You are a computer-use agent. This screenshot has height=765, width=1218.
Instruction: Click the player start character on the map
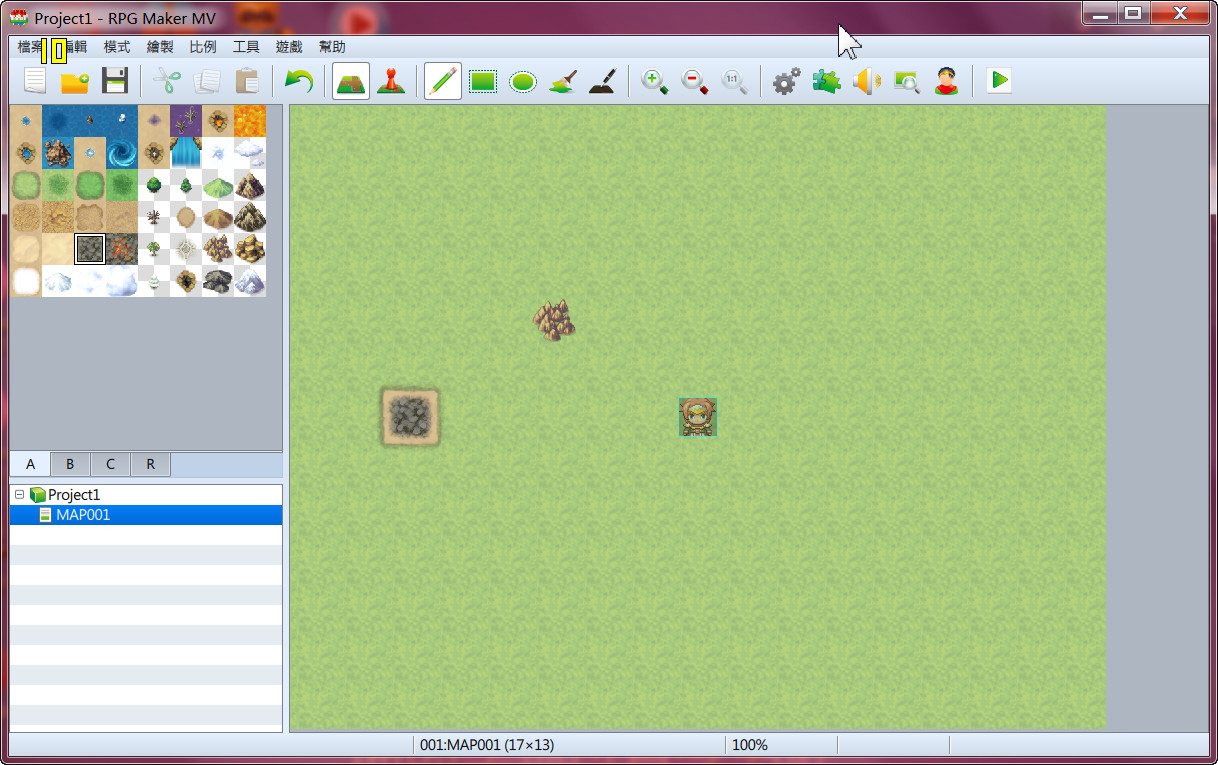(698, 417)
